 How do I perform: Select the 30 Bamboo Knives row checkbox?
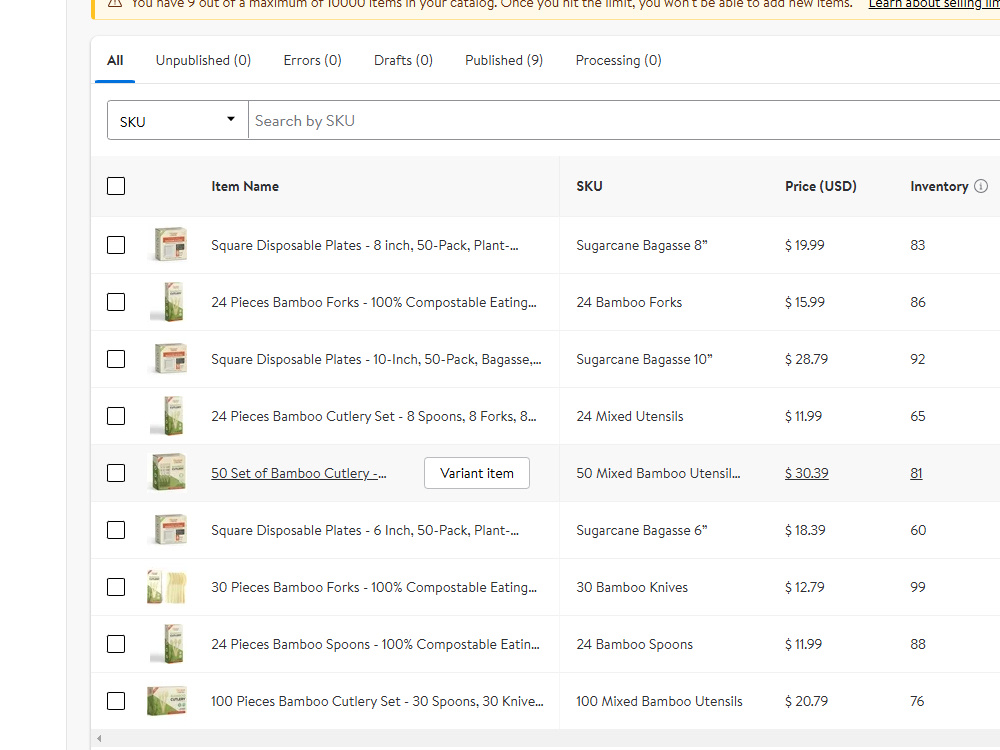pos(116,587)
